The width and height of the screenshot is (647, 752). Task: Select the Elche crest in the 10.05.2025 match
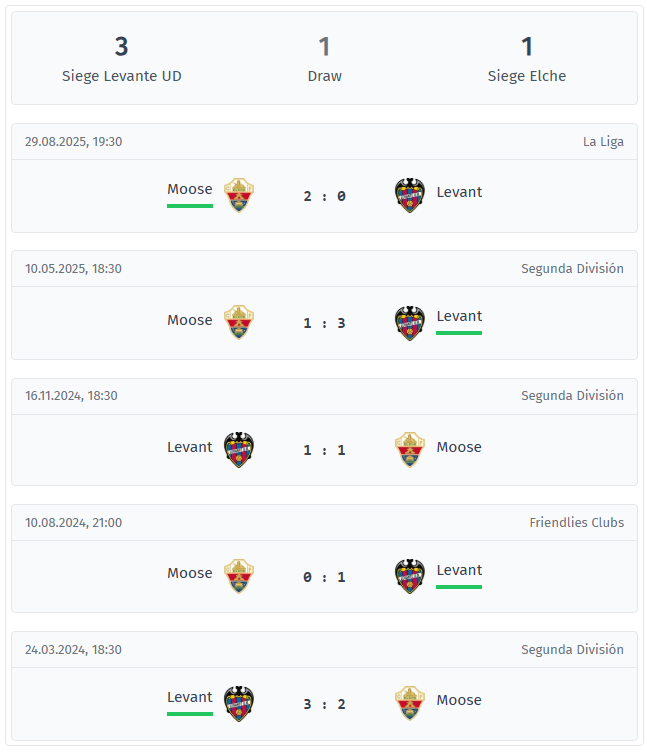click(239, 322)
